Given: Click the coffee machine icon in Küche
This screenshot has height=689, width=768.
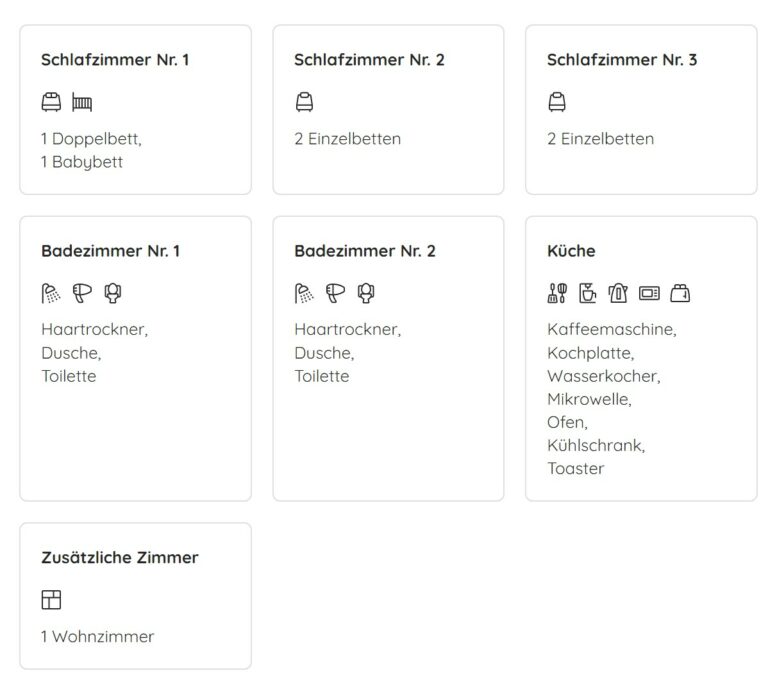Looking at the screenshot, I should click(x=588, y=293).
